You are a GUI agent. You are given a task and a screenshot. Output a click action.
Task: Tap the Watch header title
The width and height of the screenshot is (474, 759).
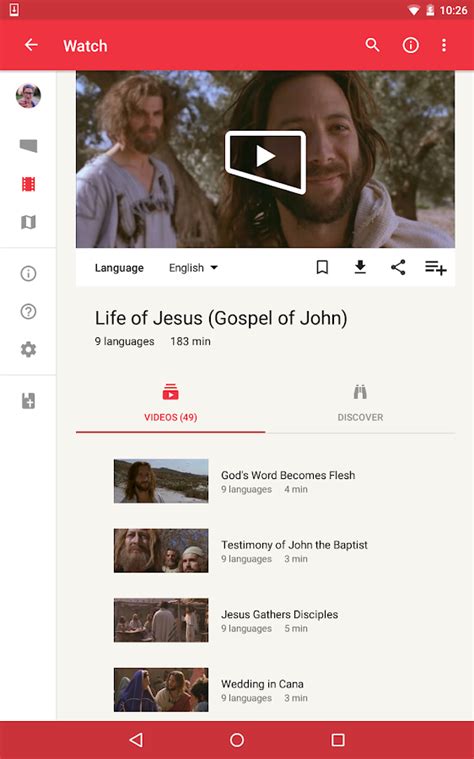click(x=85, y=46)
